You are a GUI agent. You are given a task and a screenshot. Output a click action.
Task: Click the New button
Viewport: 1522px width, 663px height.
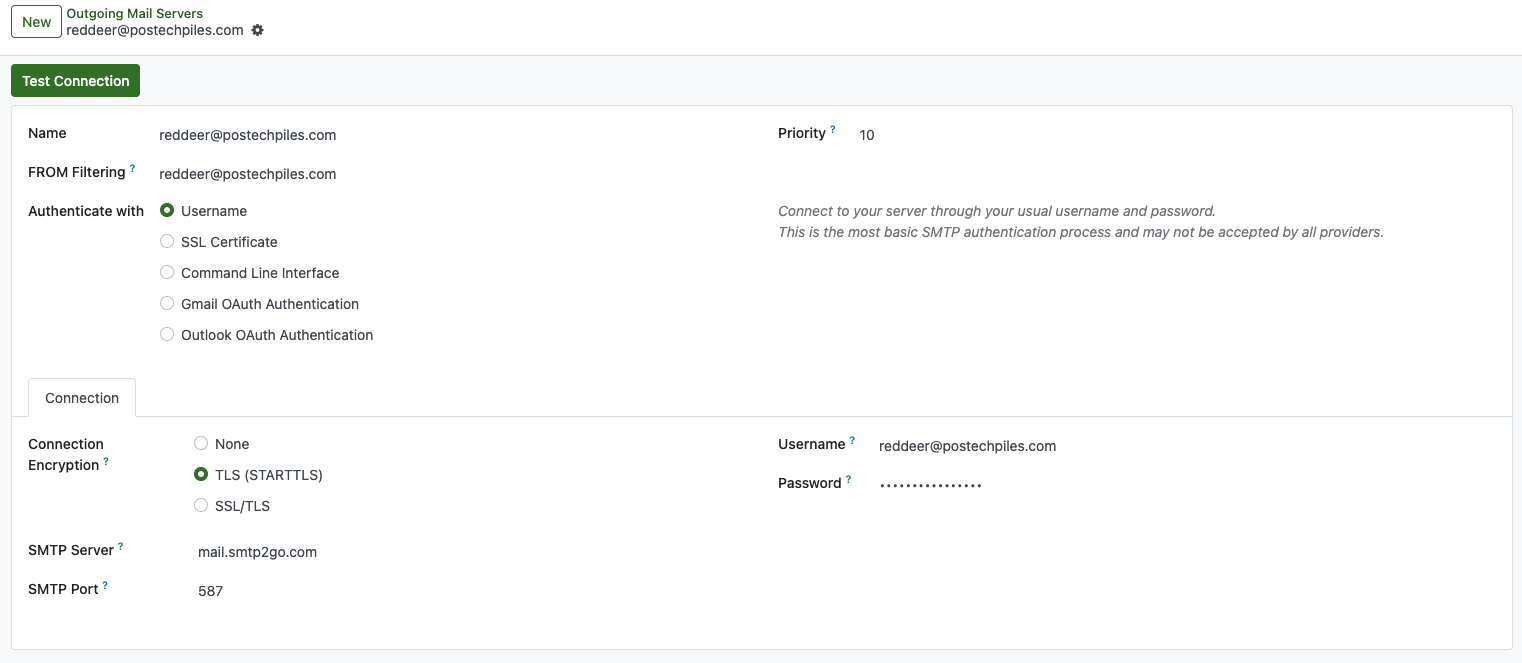tap(37, 22)
